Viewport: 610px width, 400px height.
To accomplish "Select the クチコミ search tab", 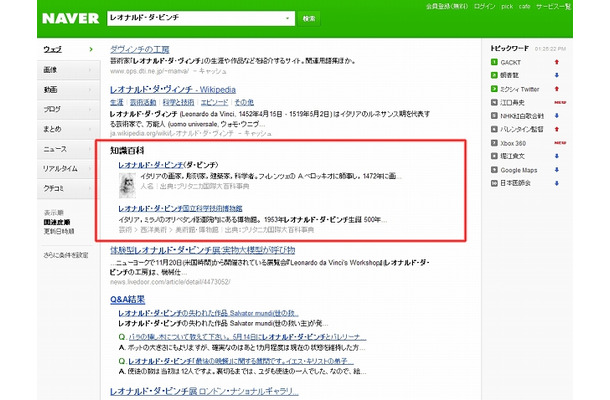I will [x=68, y=188].
